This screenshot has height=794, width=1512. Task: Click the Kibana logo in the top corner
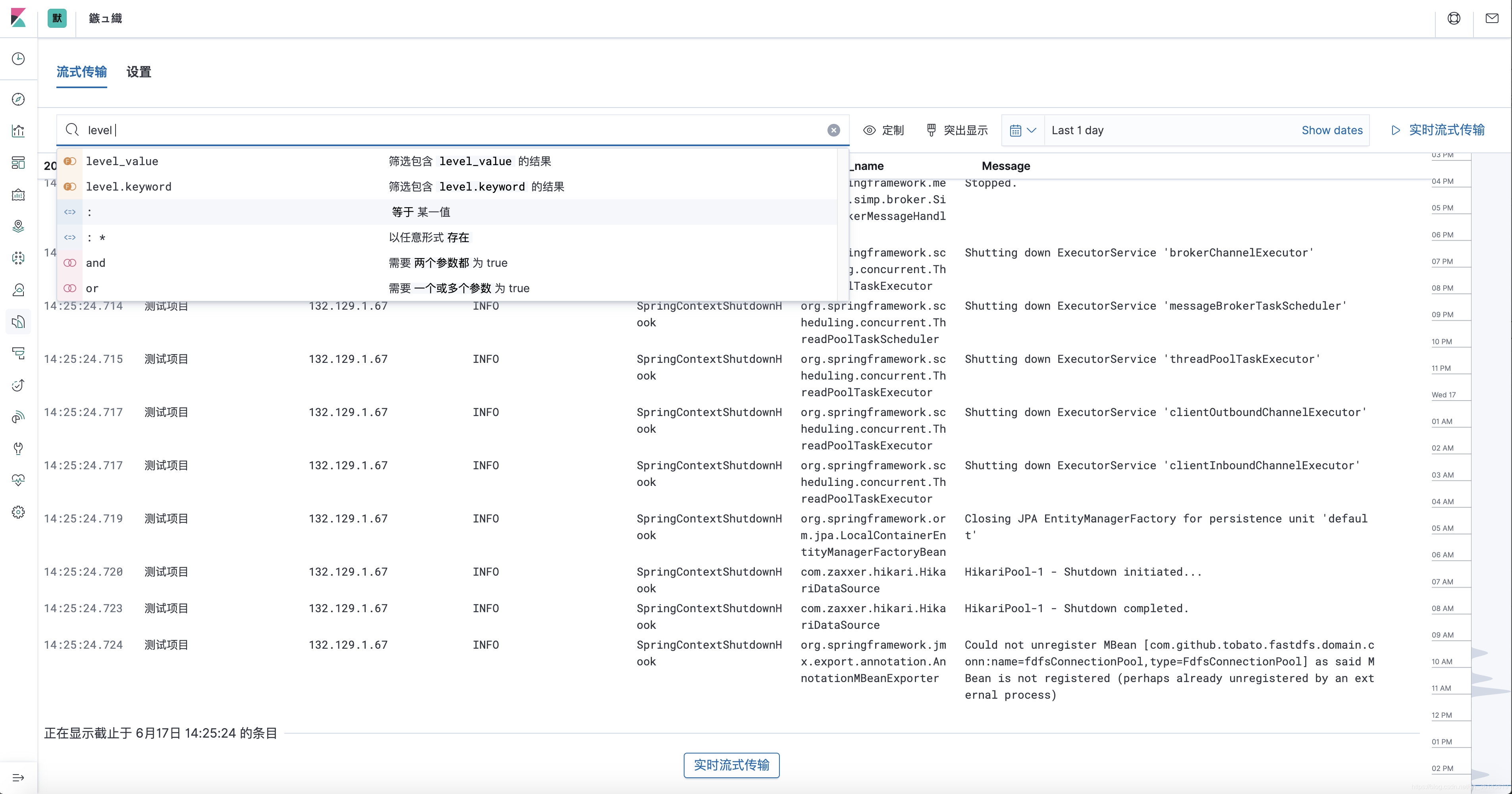coord(18,18)
